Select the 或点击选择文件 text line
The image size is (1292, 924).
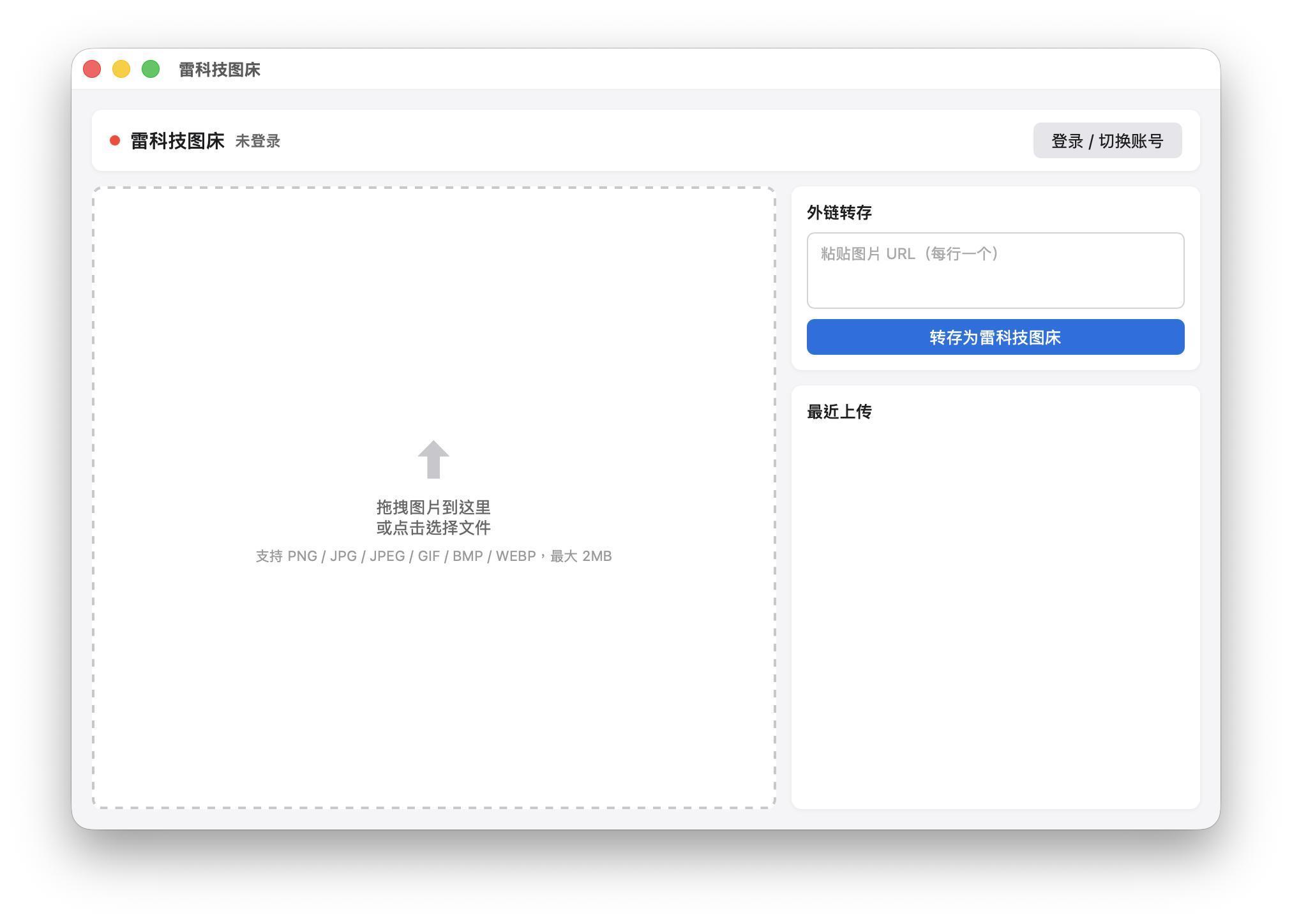433,528
